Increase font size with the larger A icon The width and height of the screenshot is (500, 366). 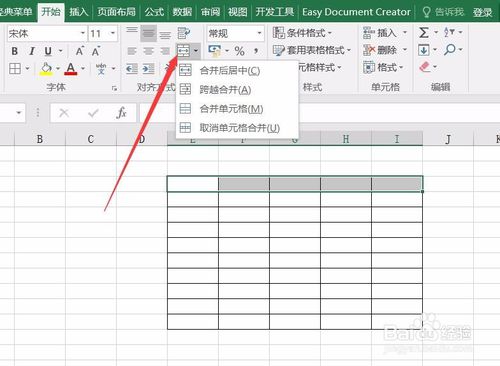(79, 51)
